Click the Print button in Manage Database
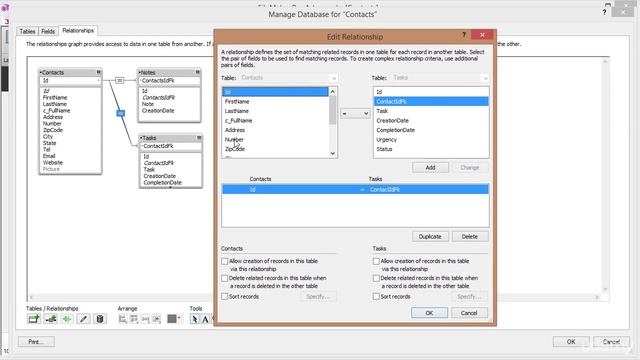 (x=36, y=342)
